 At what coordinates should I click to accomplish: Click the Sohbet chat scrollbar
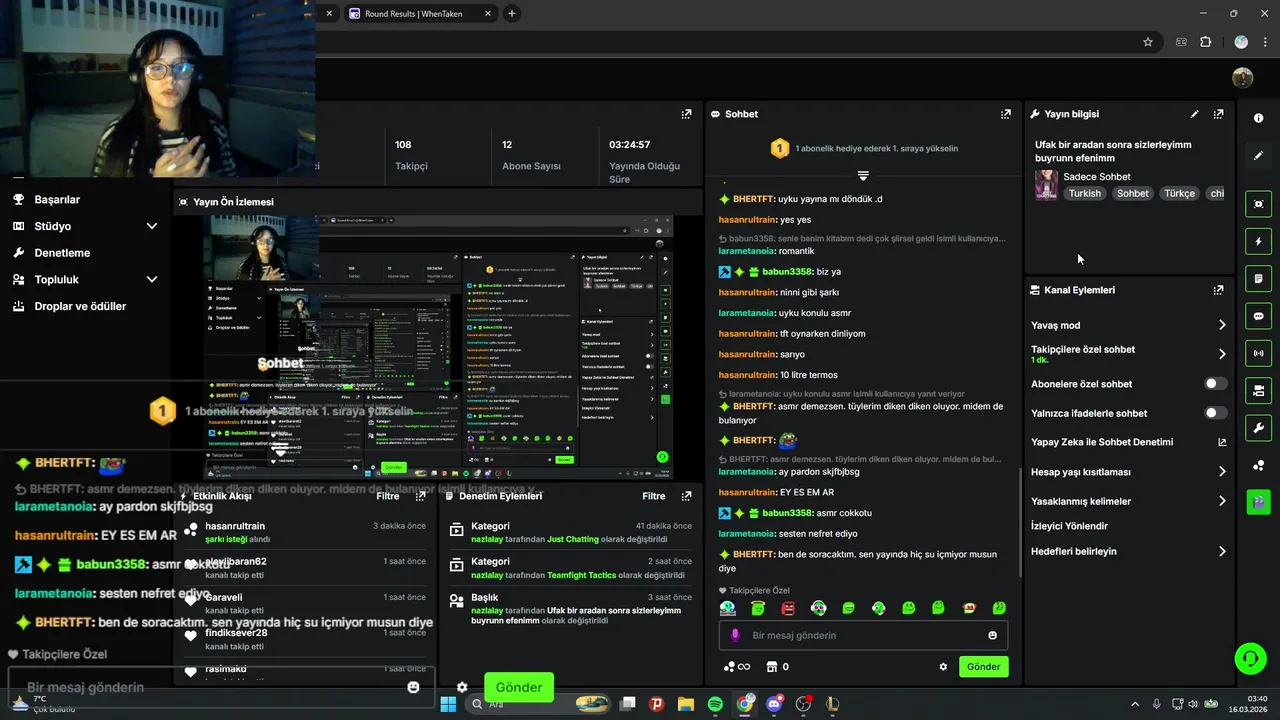coord(1019,524)
